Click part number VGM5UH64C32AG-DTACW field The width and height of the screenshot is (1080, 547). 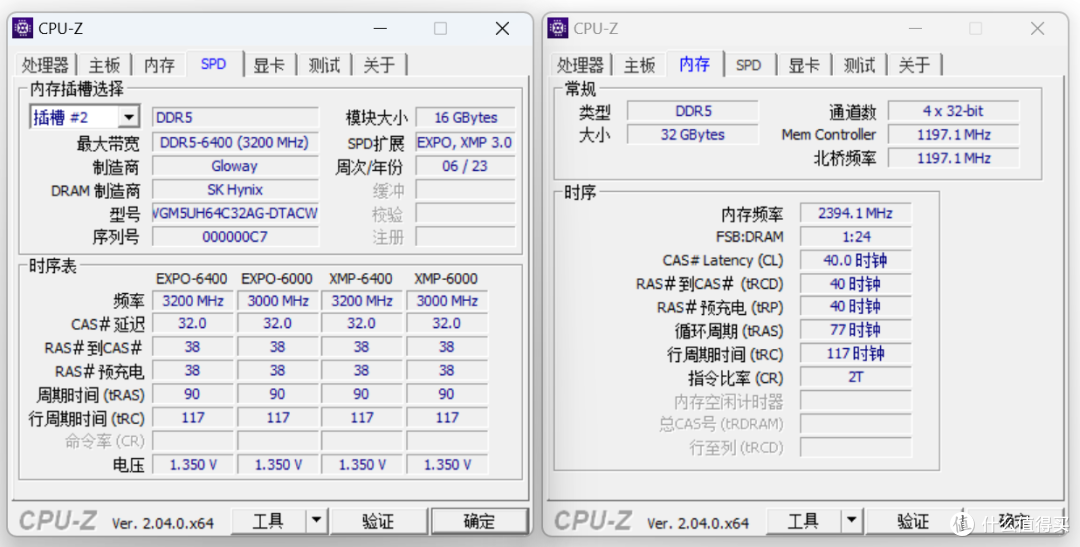[x=235, y=213]
